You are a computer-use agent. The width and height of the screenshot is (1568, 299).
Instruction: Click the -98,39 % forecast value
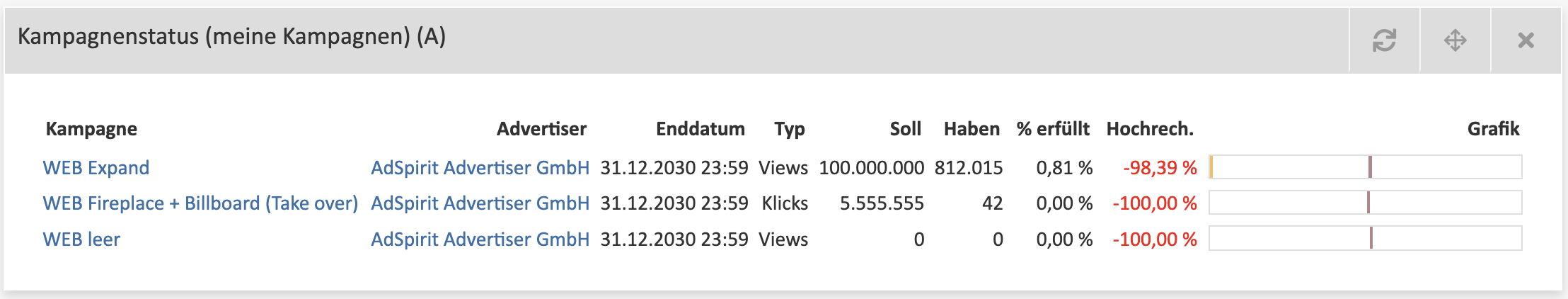coord(1160,168)
